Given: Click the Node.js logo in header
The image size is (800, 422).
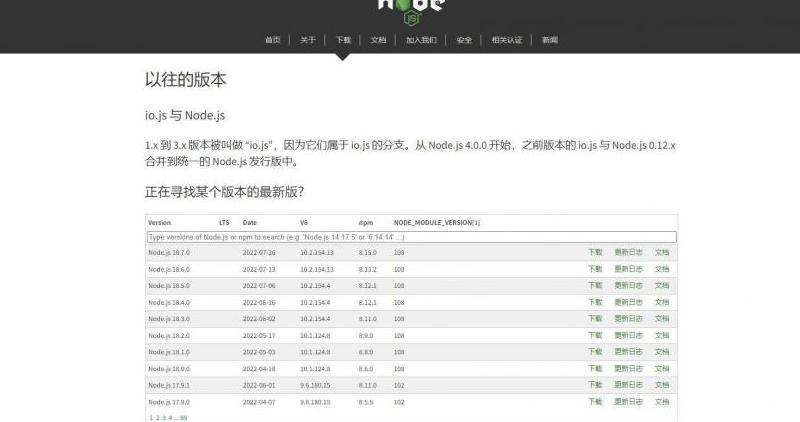Looking at the screenshot, I should (x=412, y=11).
